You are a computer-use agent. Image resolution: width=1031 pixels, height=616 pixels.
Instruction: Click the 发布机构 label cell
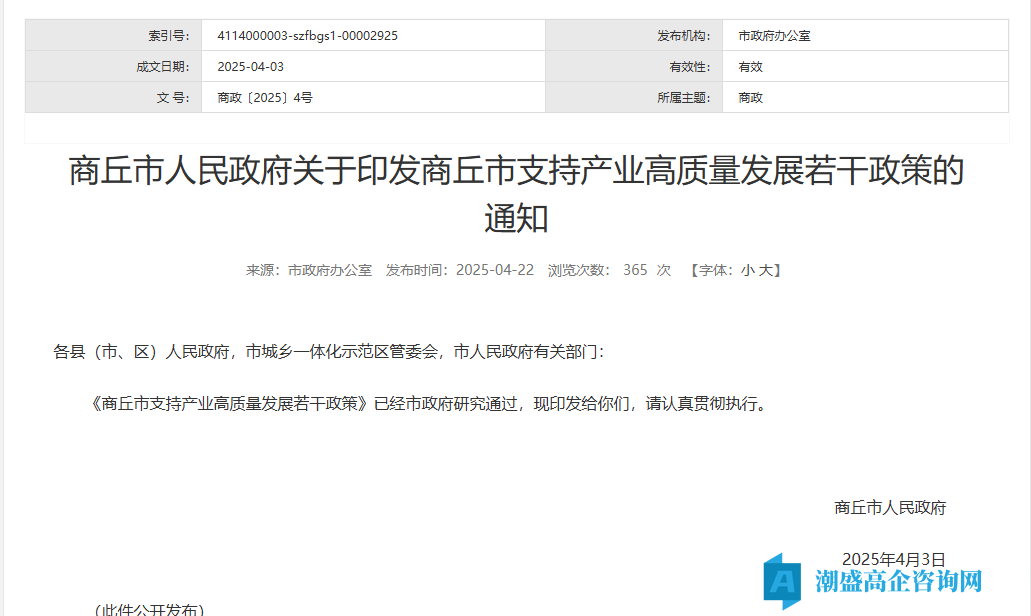(x=635, y=36)
